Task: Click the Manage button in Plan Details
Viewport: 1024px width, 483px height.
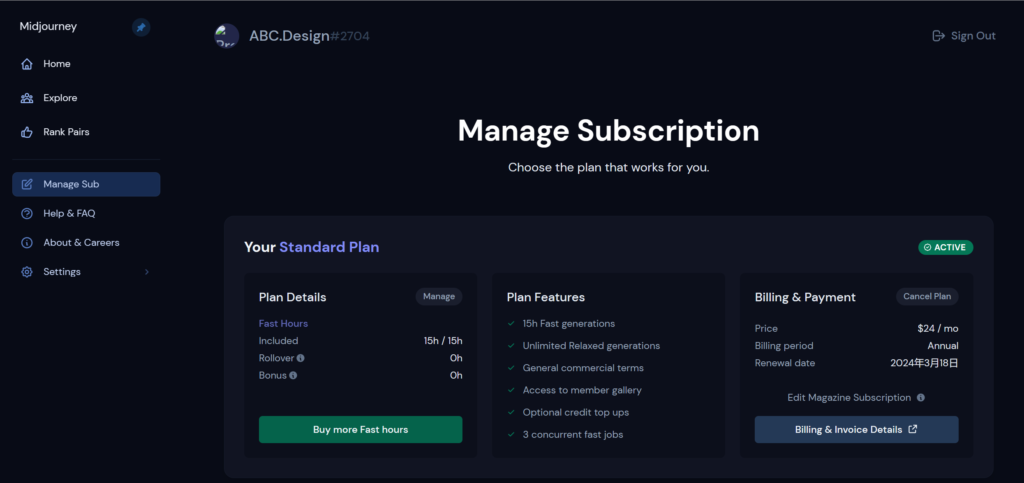Action: click(x=439, y=296)
